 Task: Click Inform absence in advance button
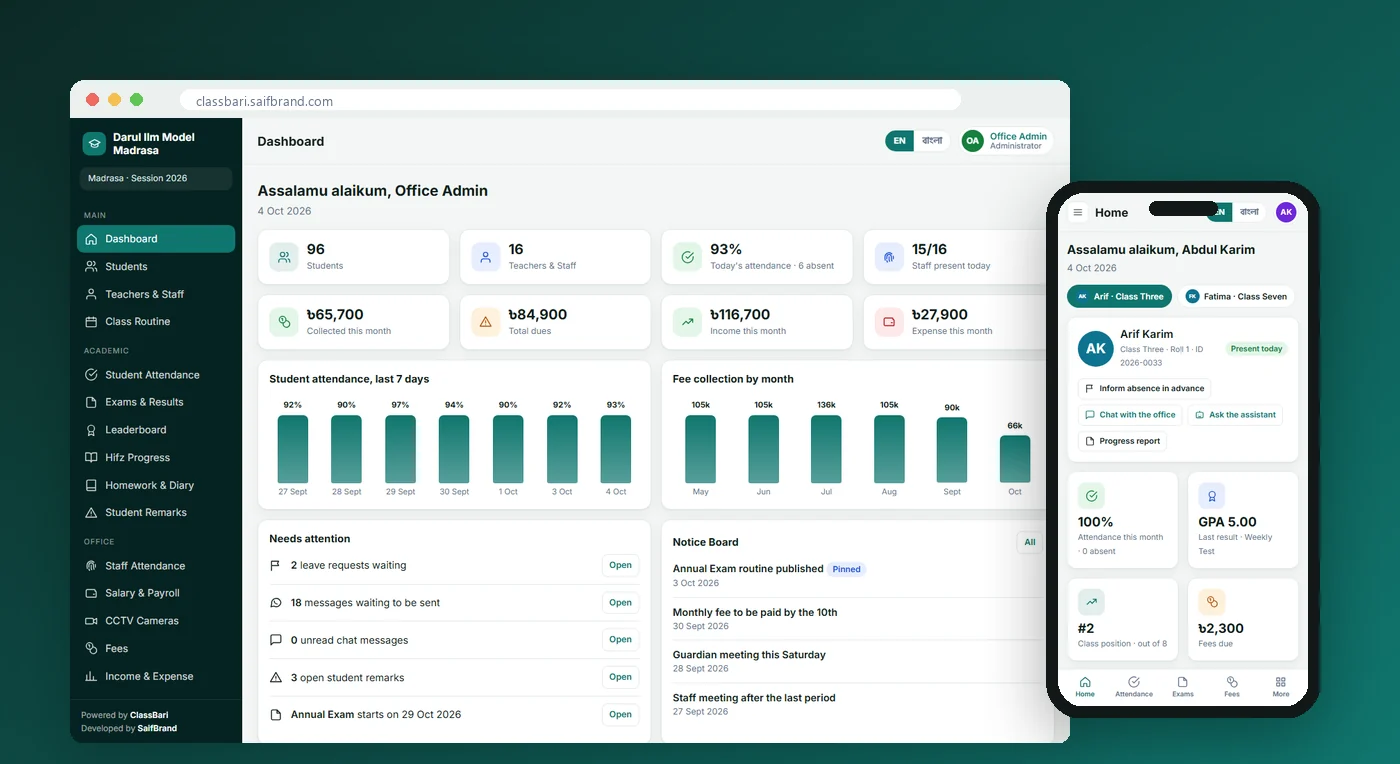1144,389
